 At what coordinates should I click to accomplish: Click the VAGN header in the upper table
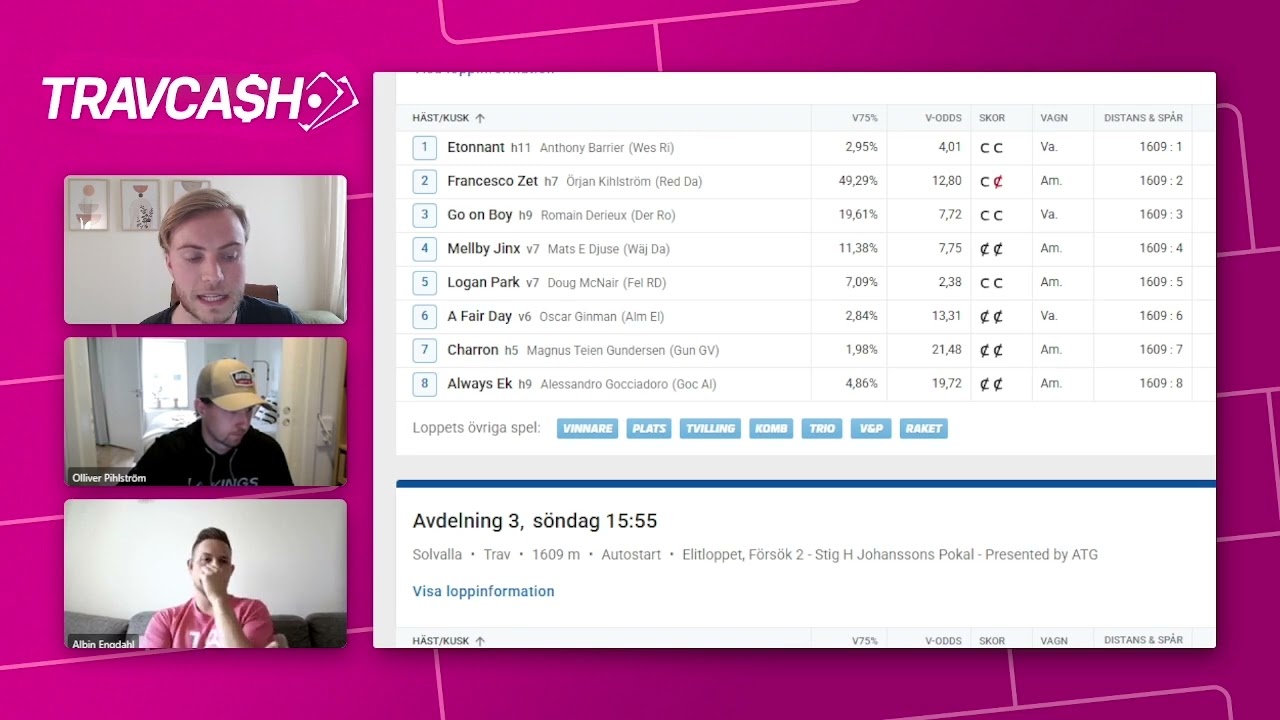[1054, 118]
